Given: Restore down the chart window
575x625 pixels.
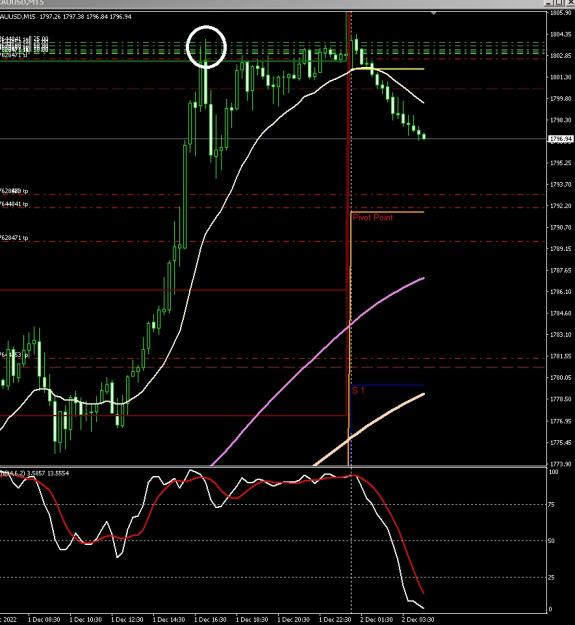Looking at the screenshot, I should click(559, 3).
